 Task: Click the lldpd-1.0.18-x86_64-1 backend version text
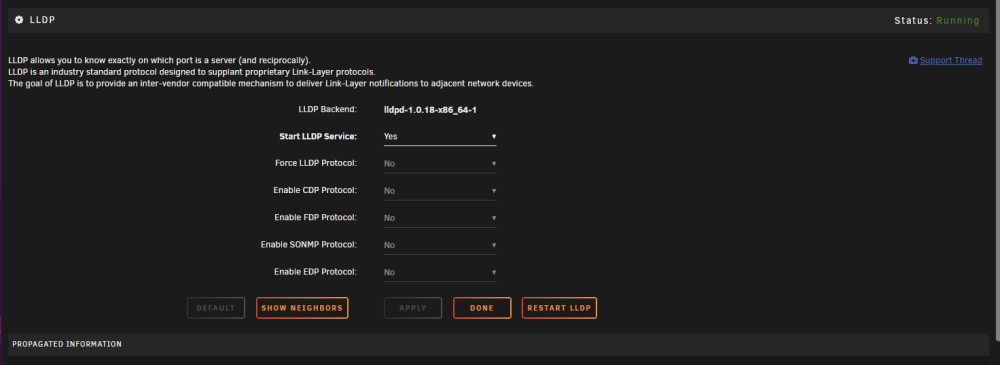click(x=430, y=110)
